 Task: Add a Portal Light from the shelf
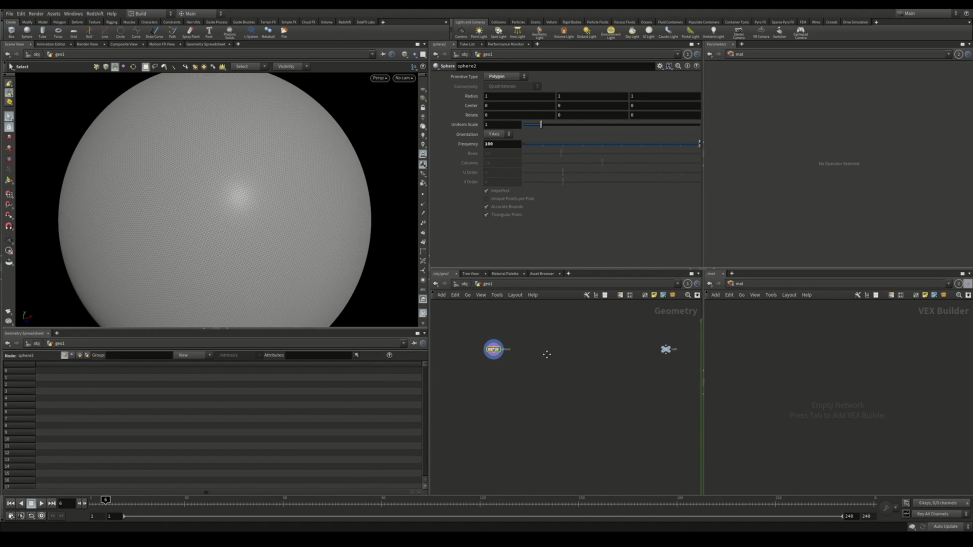click(690, 32)
